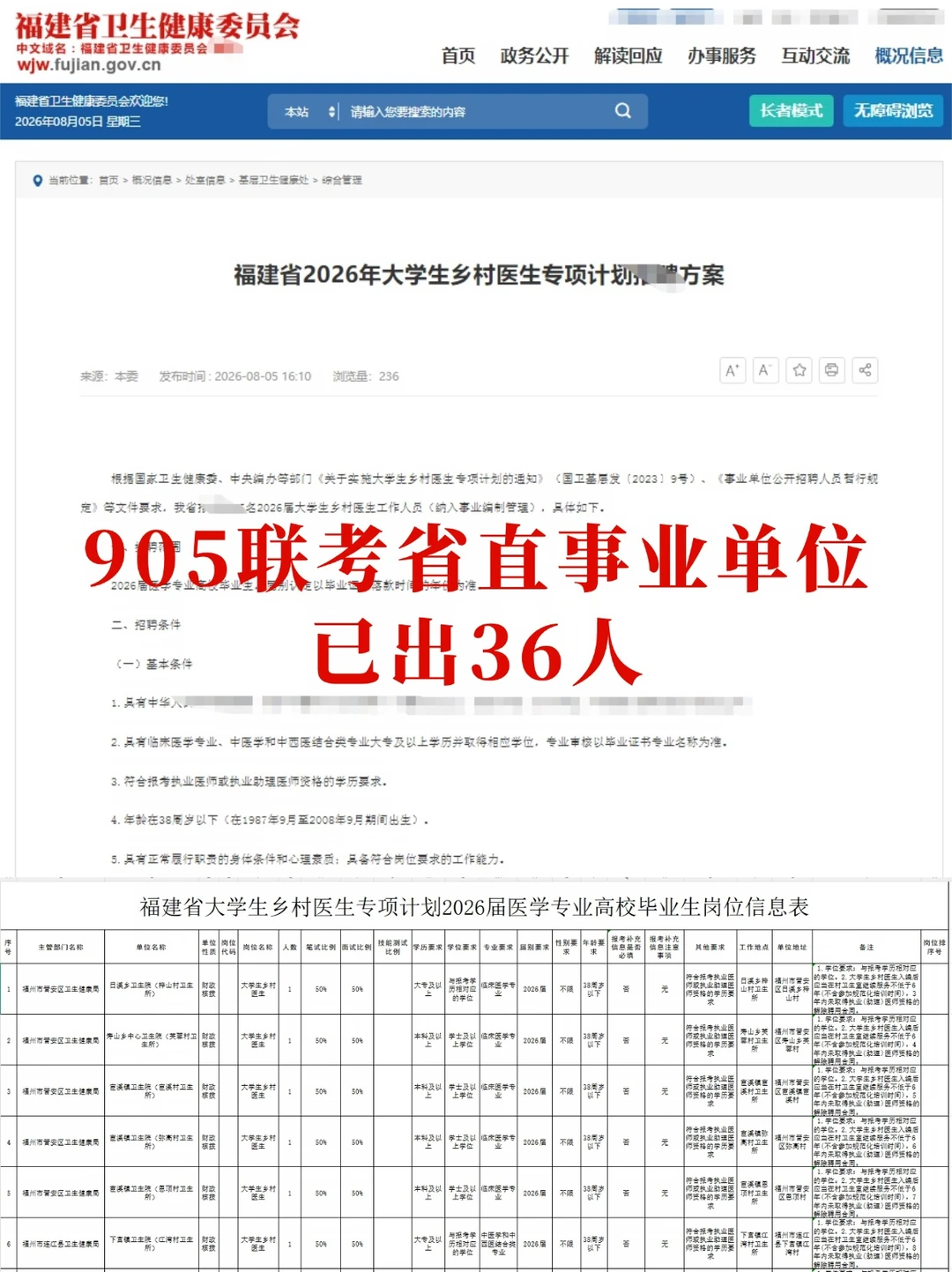Click 福州市晋安区卫生健康局 in row 1
The height and width of the screenshot is (1272, 952).
click(61, 989)
